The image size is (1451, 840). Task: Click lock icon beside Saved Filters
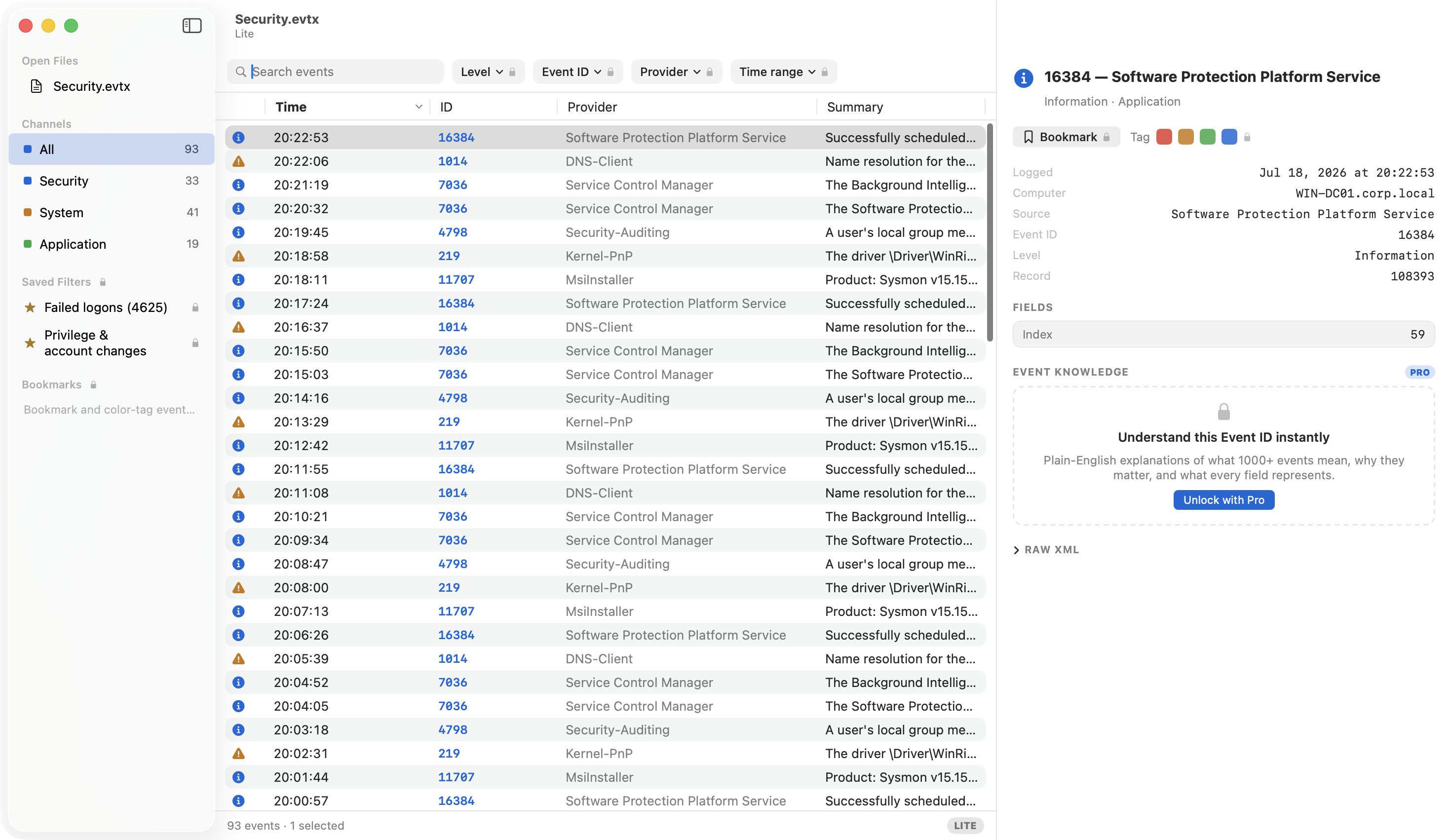pos(103,282)
